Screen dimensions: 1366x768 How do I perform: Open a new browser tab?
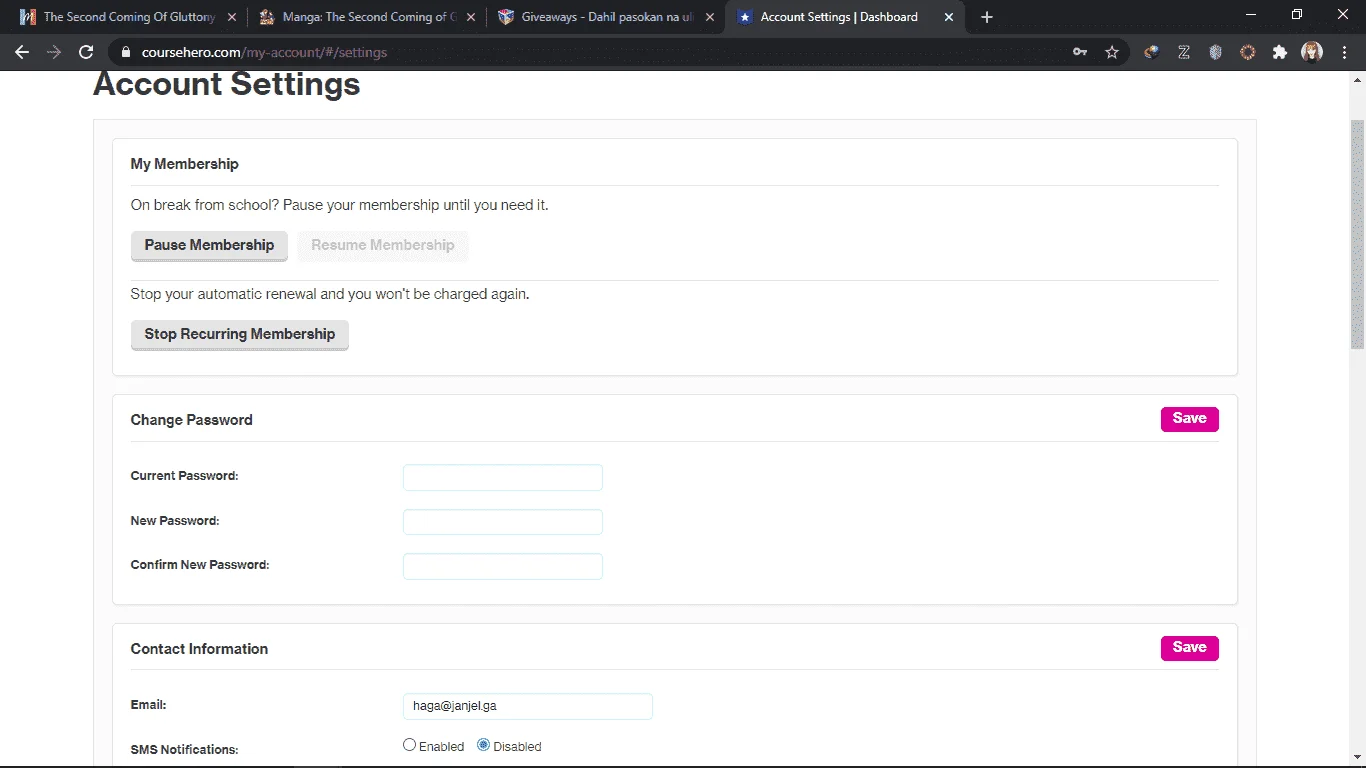(987, 17)
